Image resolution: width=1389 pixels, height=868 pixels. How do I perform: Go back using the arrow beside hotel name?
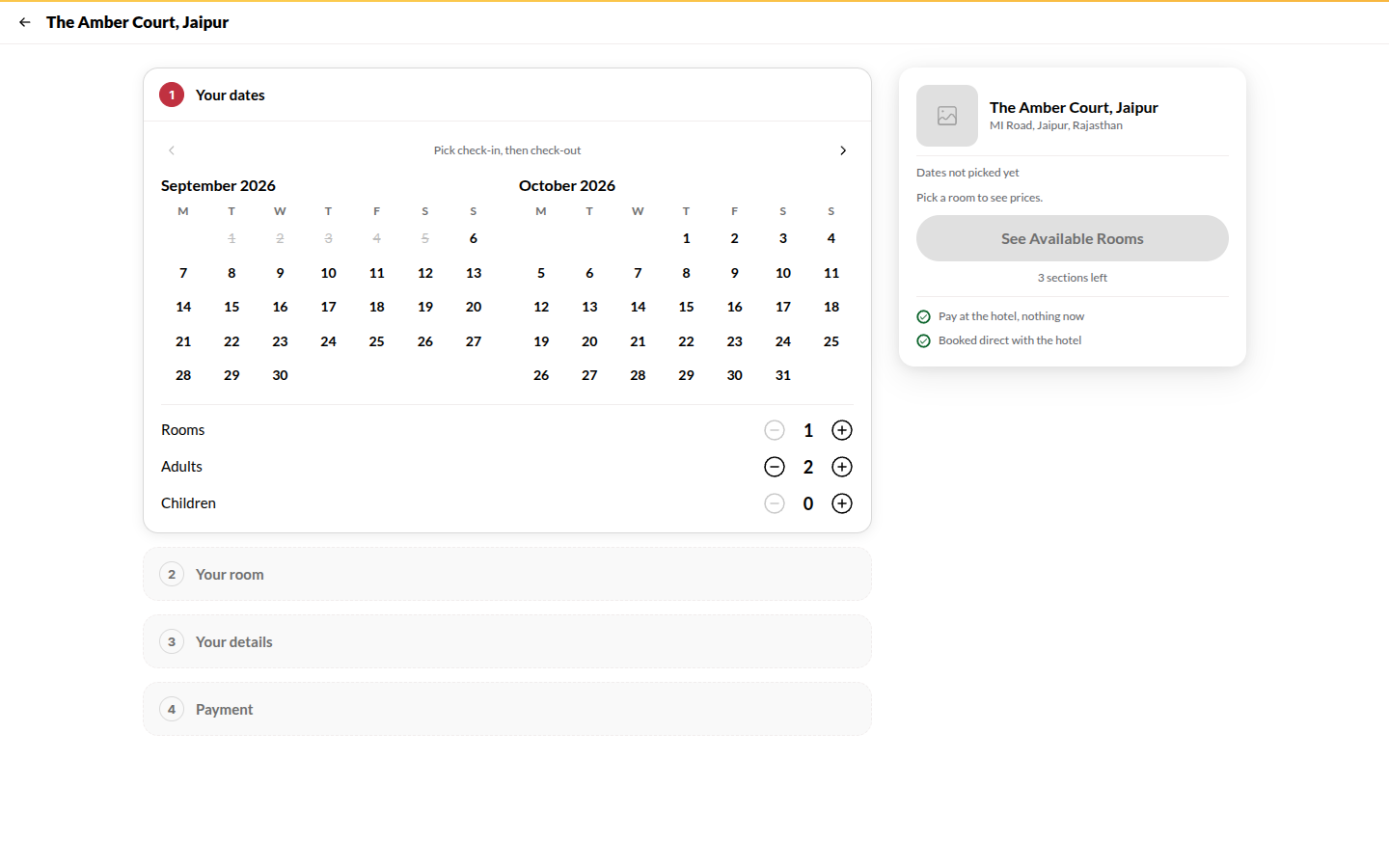point(25,22)
